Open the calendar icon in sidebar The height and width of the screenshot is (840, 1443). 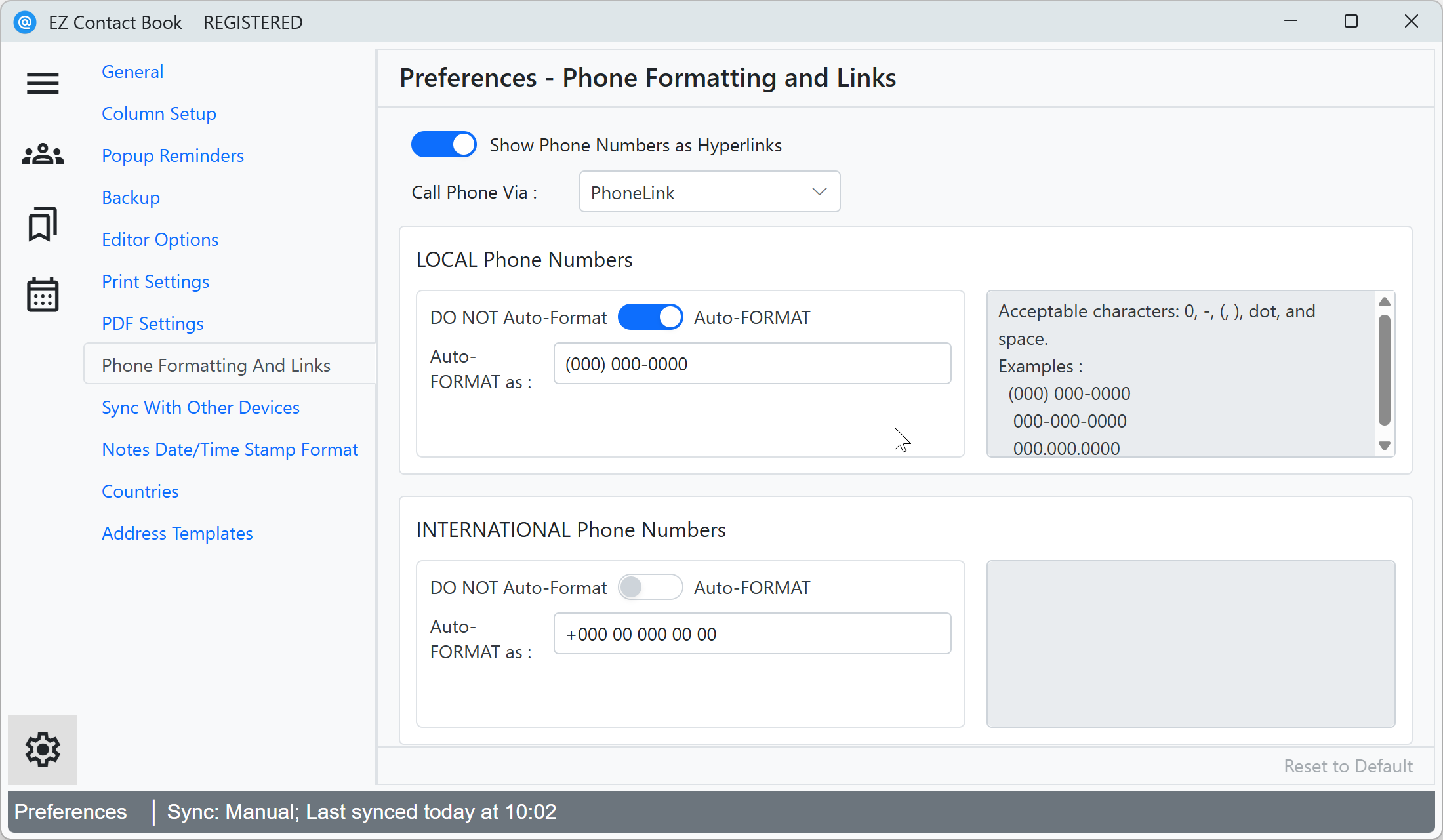tap(42, 295)
